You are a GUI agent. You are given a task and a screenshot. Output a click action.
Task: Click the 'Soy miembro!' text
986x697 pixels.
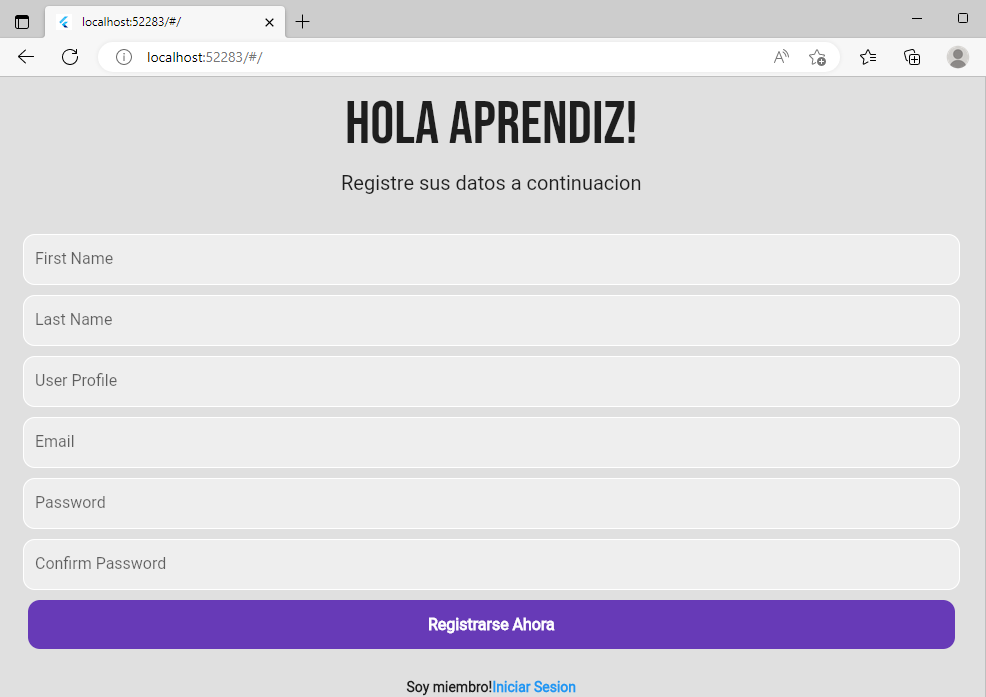[449, 687]
